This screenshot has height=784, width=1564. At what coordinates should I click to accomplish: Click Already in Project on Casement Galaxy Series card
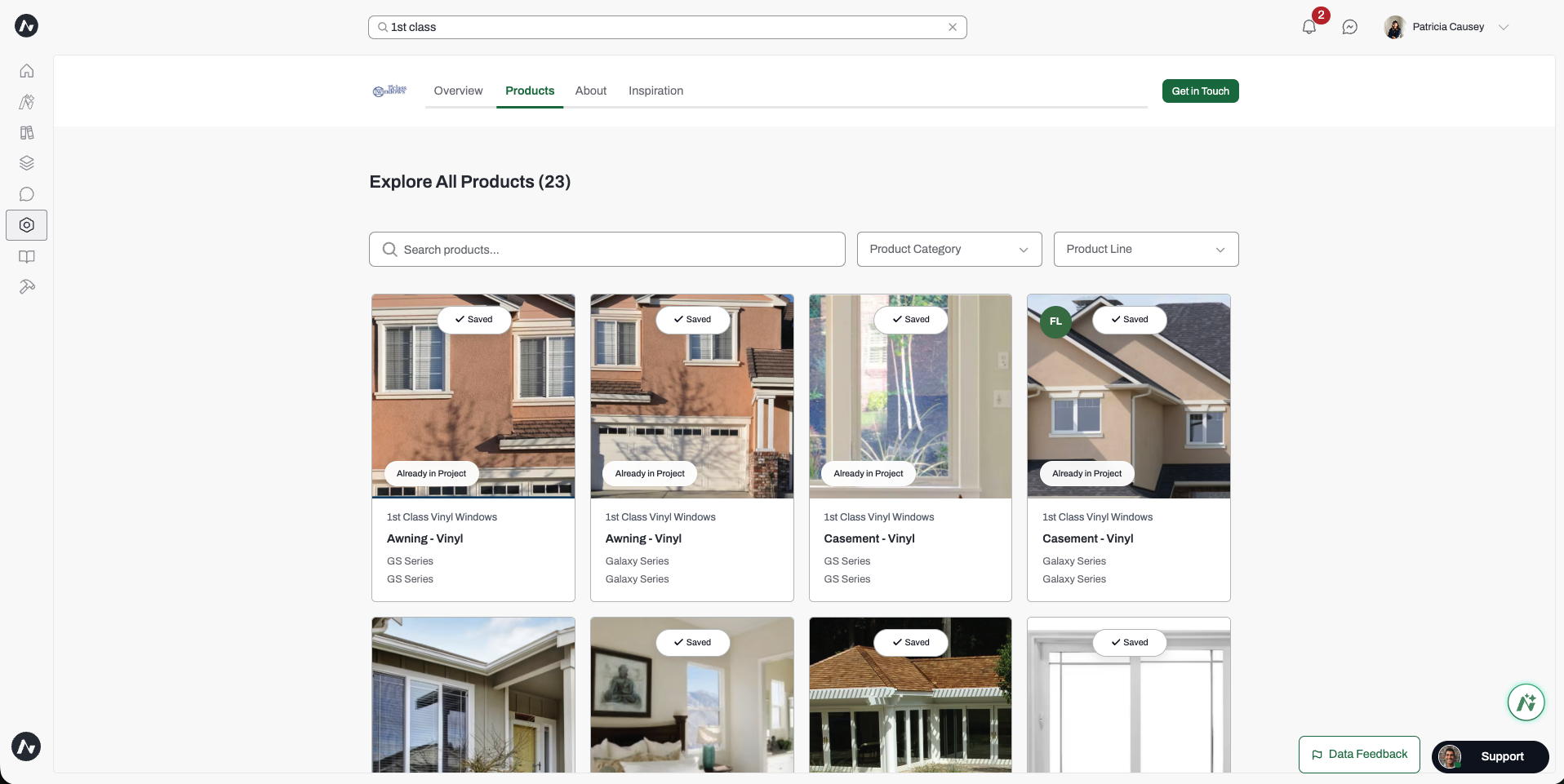point(1087,474)
